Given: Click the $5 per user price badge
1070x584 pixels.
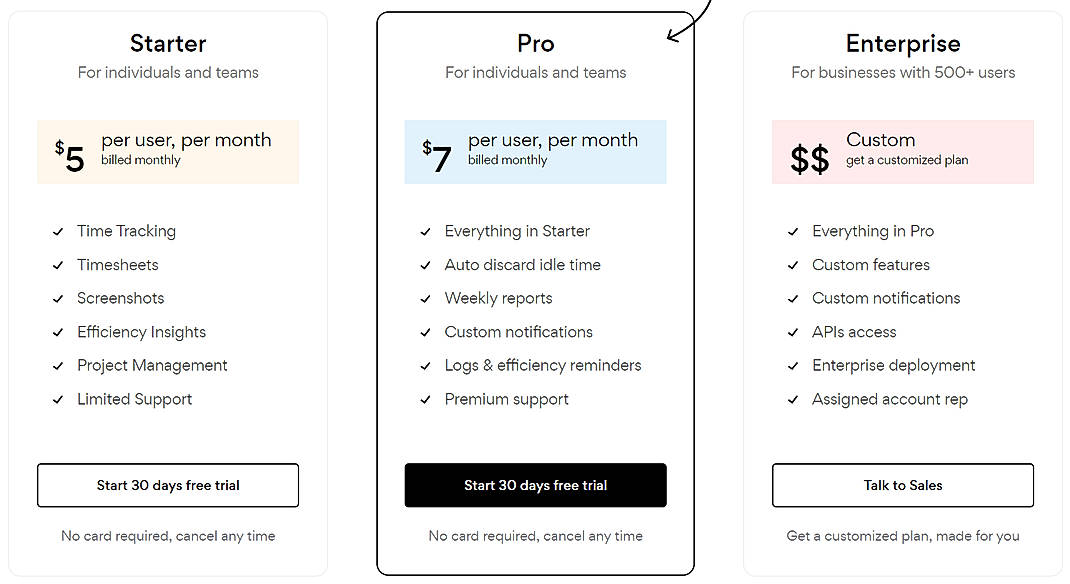Looking at the screenshot, I should pyautogui.click(x=167, y=152).
